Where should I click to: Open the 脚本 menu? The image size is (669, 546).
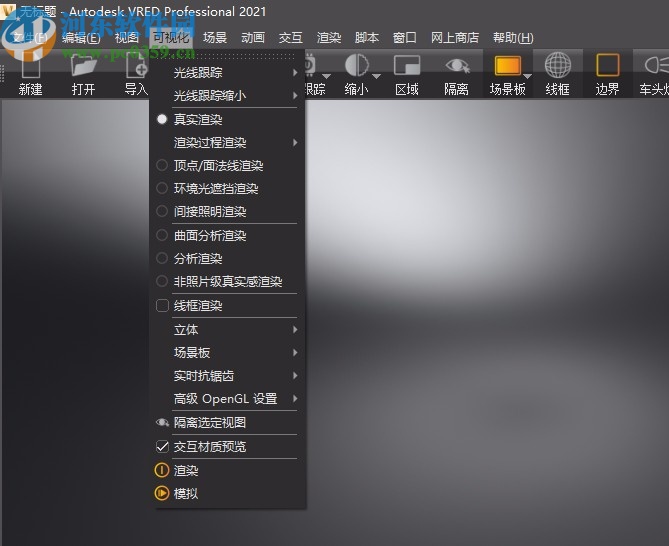tap(367, 38)
